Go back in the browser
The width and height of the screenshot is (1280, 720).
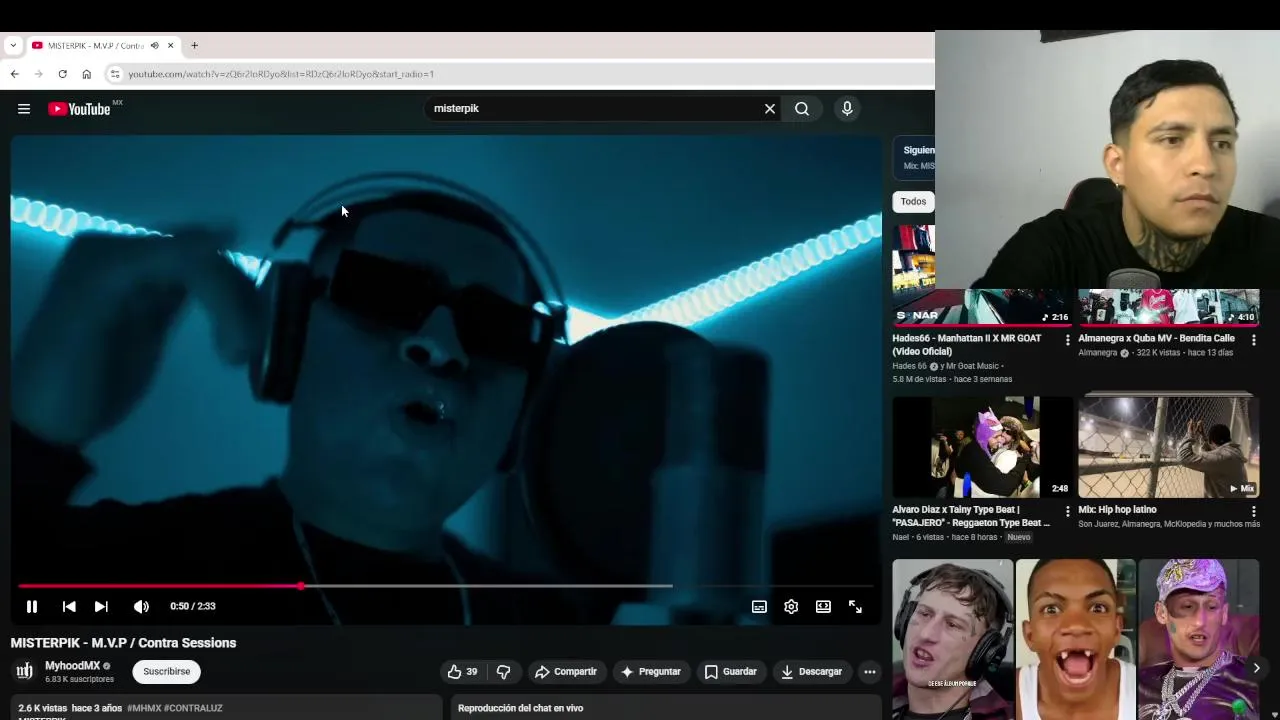14,74
